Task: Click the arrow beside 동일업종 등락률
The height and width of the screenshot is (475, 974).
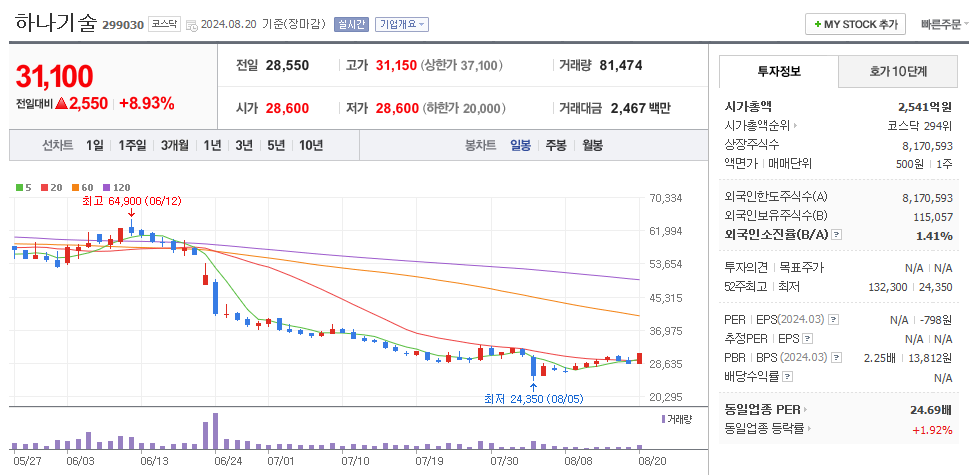Action: 811,429
